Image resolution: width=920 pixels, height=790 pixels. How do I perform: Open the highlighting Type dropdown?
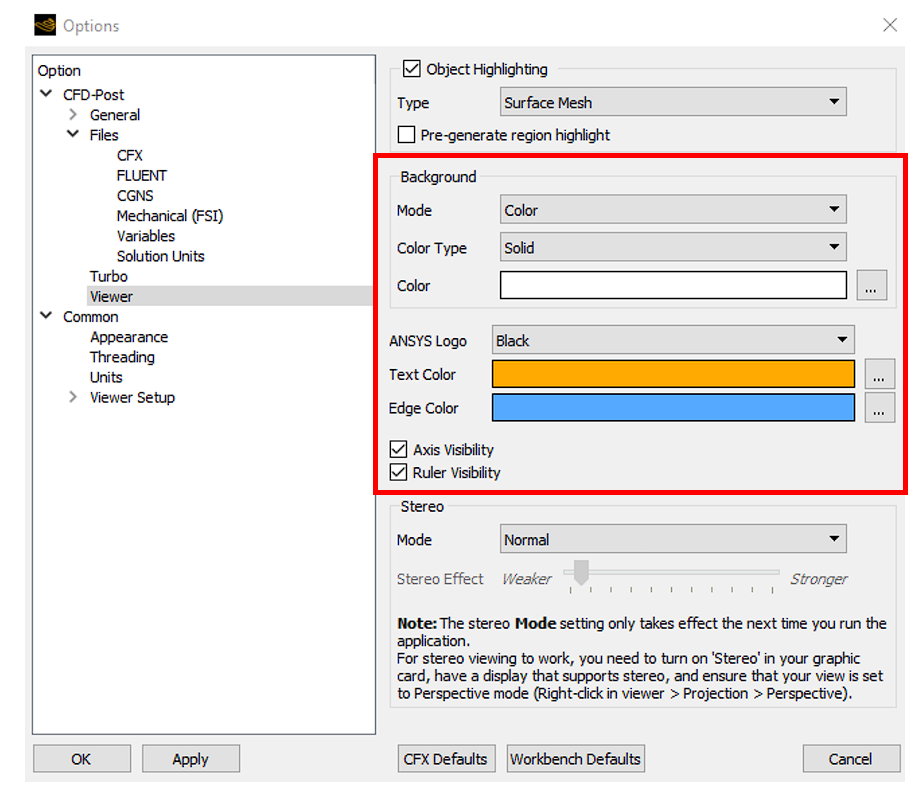point(673,102)
